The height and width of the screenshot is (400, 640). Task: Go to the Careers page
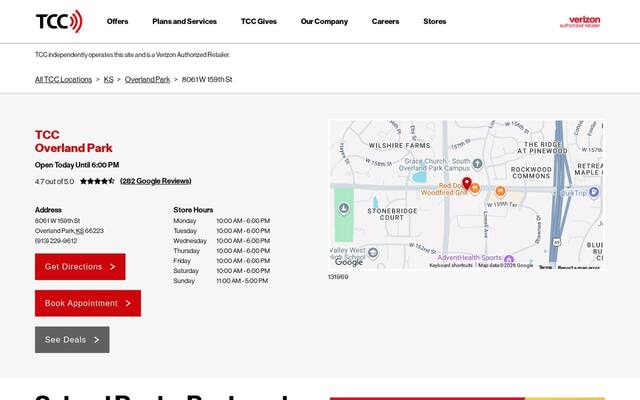[385, 21]
